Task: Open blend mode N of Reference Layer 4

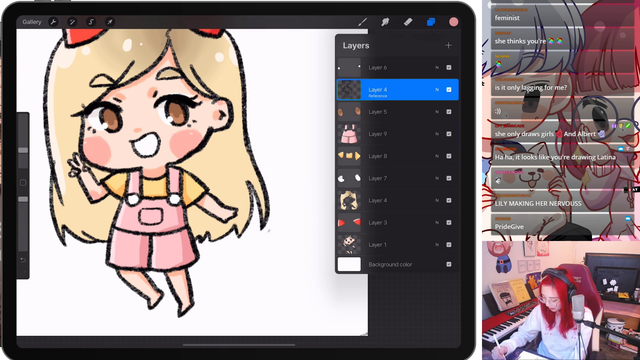Action: tap(437, 89)
